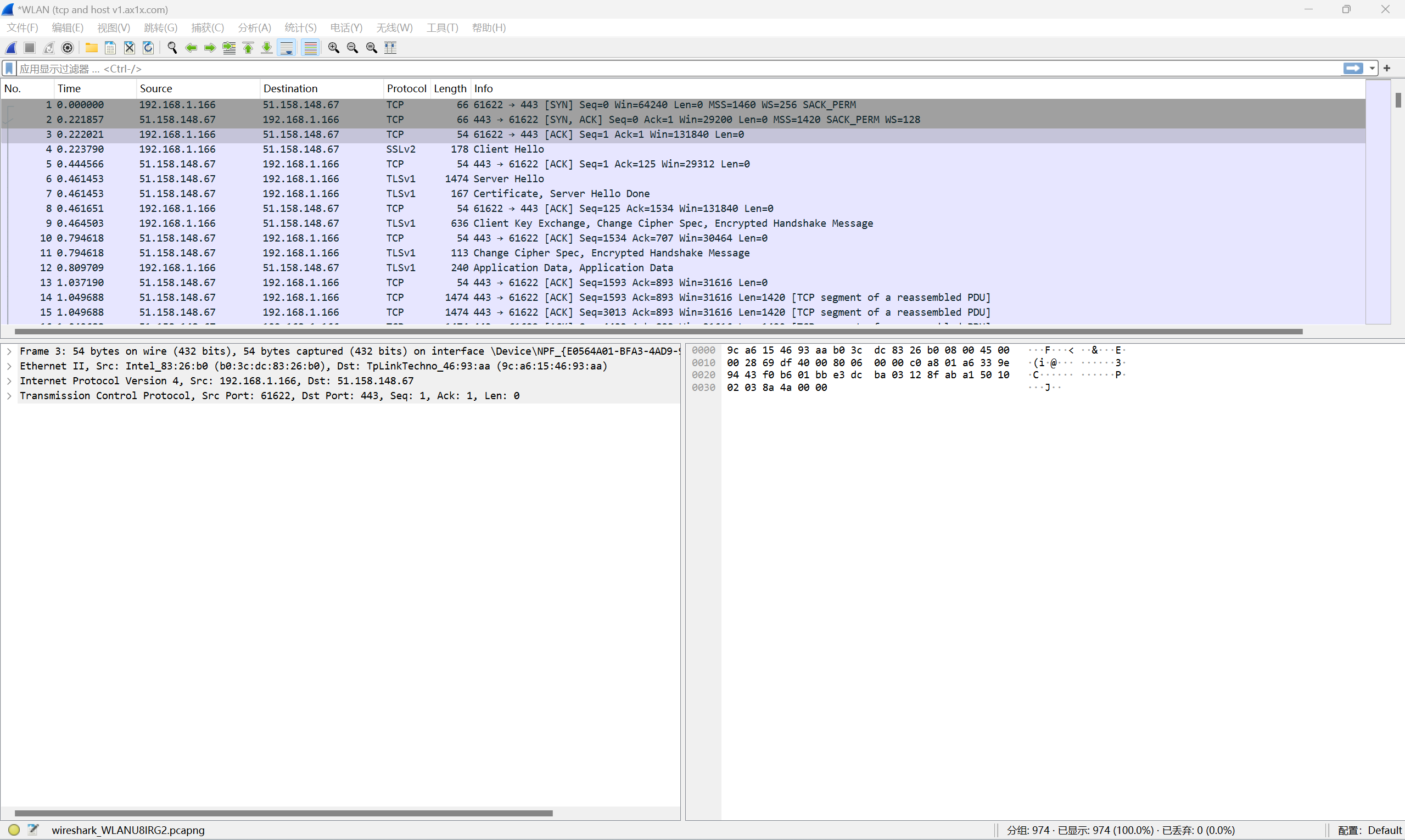Go forward to next packet in history

point(210,48)
